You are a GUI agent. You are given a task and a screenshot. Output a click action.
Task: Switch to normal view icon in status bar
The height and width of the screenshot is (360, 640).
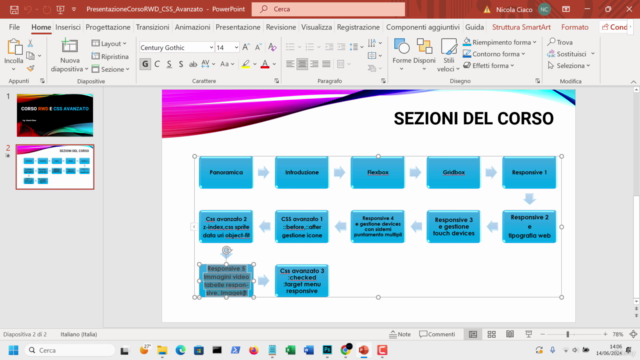click(473, 334)
